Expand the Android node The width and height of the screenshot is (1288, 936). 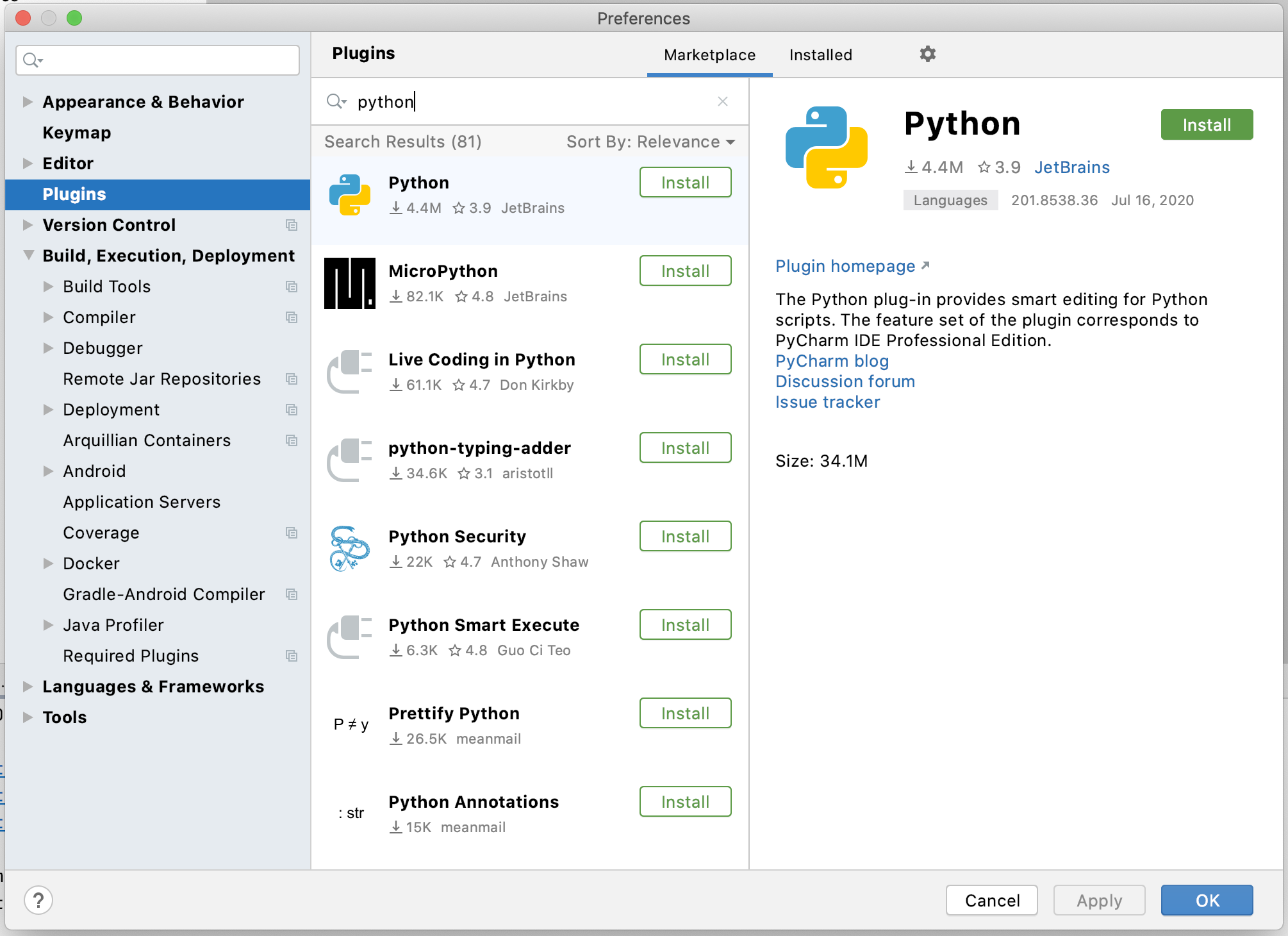(48, 471)
